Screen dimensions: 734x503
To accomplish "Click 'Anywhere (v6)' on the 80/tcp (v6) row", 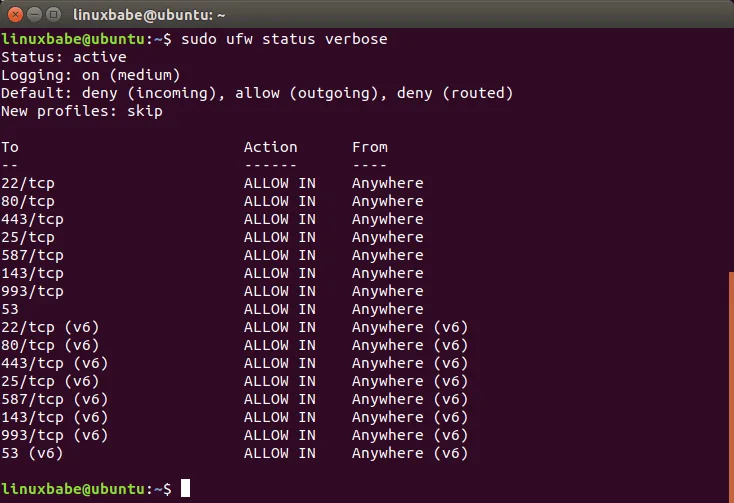I will pyautogui.click(x=410, y=345).
